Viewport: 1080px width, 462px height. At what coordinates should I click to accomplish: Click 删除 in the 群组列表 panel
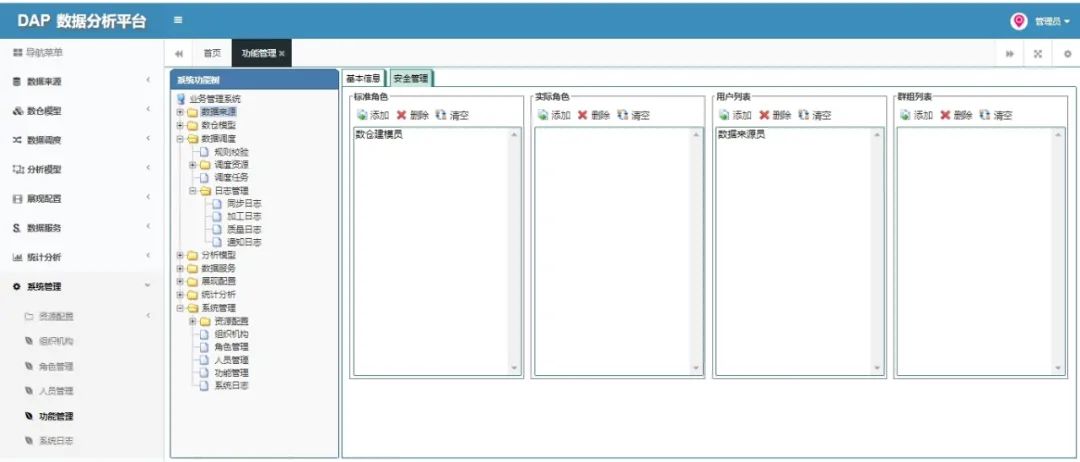pos(957,115)
